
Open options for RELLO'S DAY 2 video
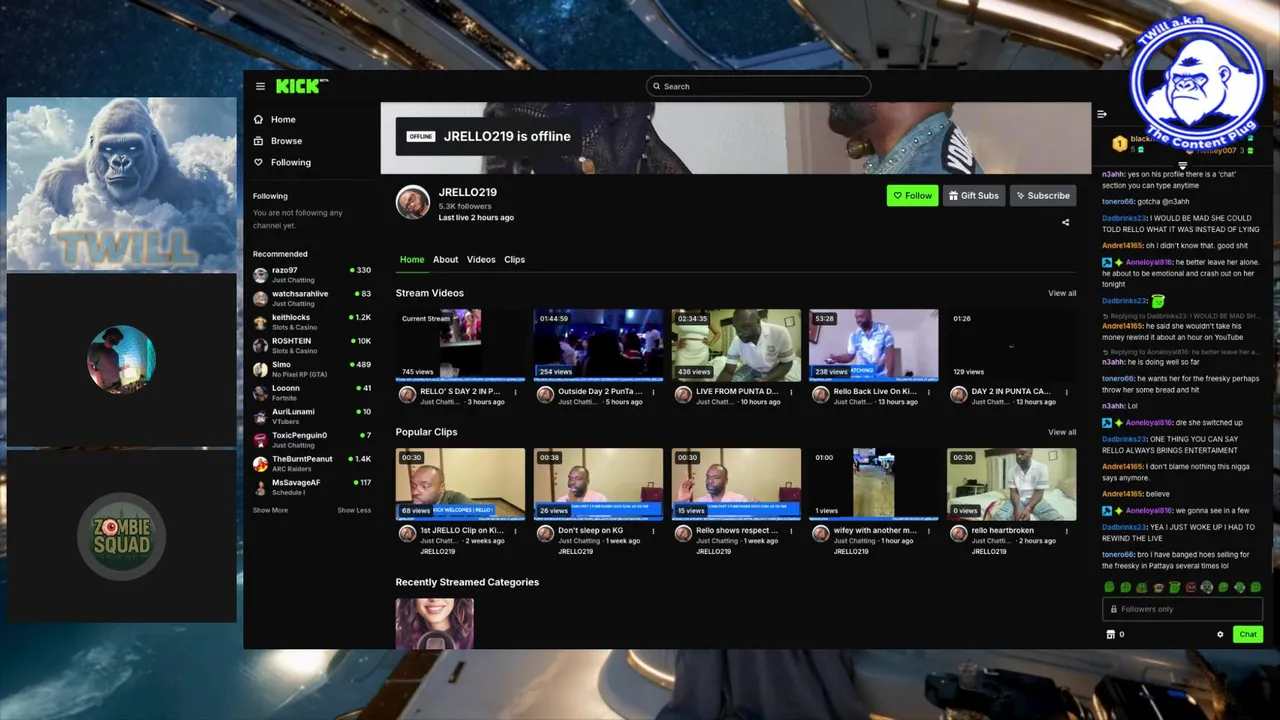click(x=515, y=392)
